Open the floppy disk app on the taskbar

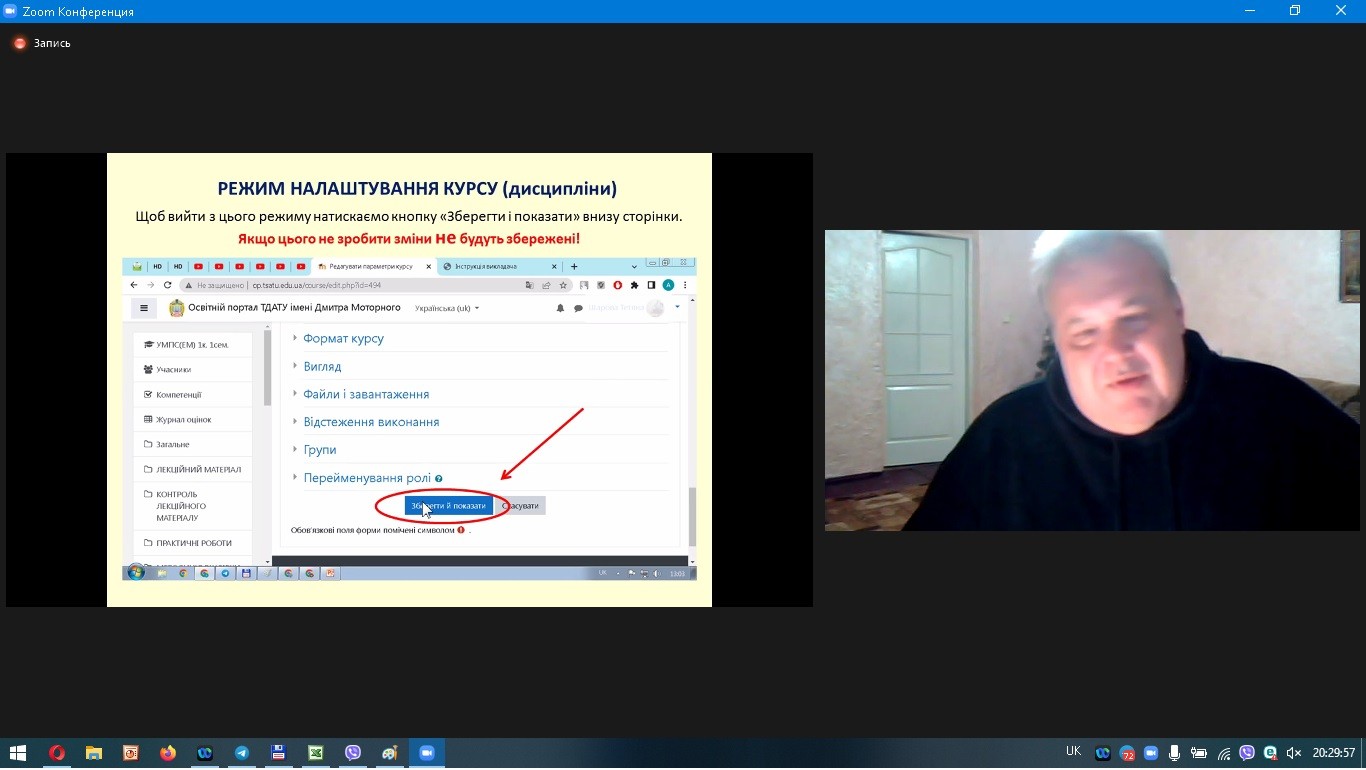tap(279, 753)
